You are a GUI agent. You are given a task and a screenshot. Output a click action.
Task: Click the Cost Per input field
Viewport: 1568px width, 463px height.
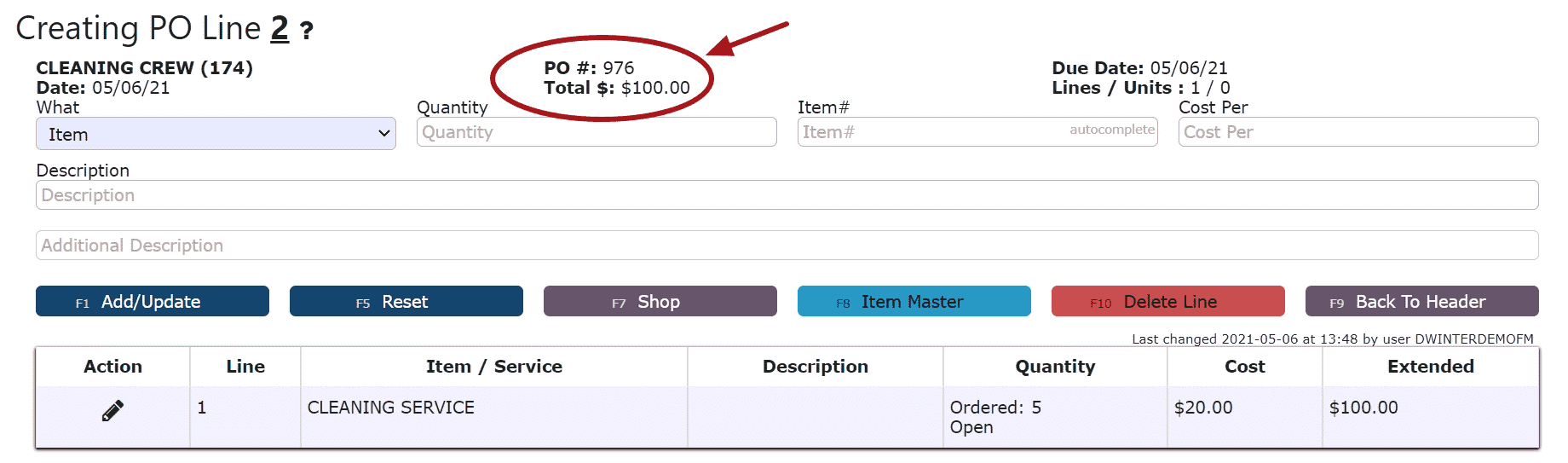(x=1358, y=132)
